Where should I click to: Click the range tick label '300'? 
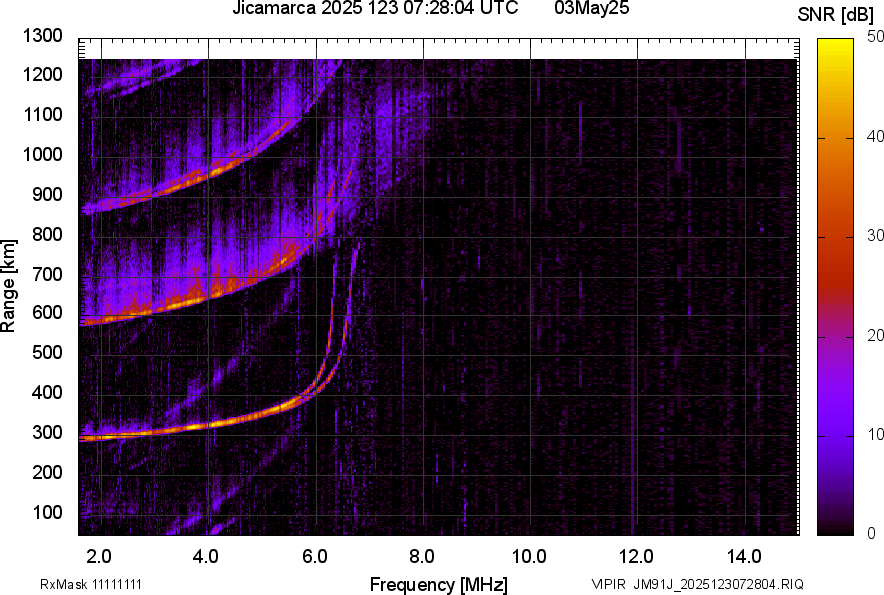(x=47, y=433)
